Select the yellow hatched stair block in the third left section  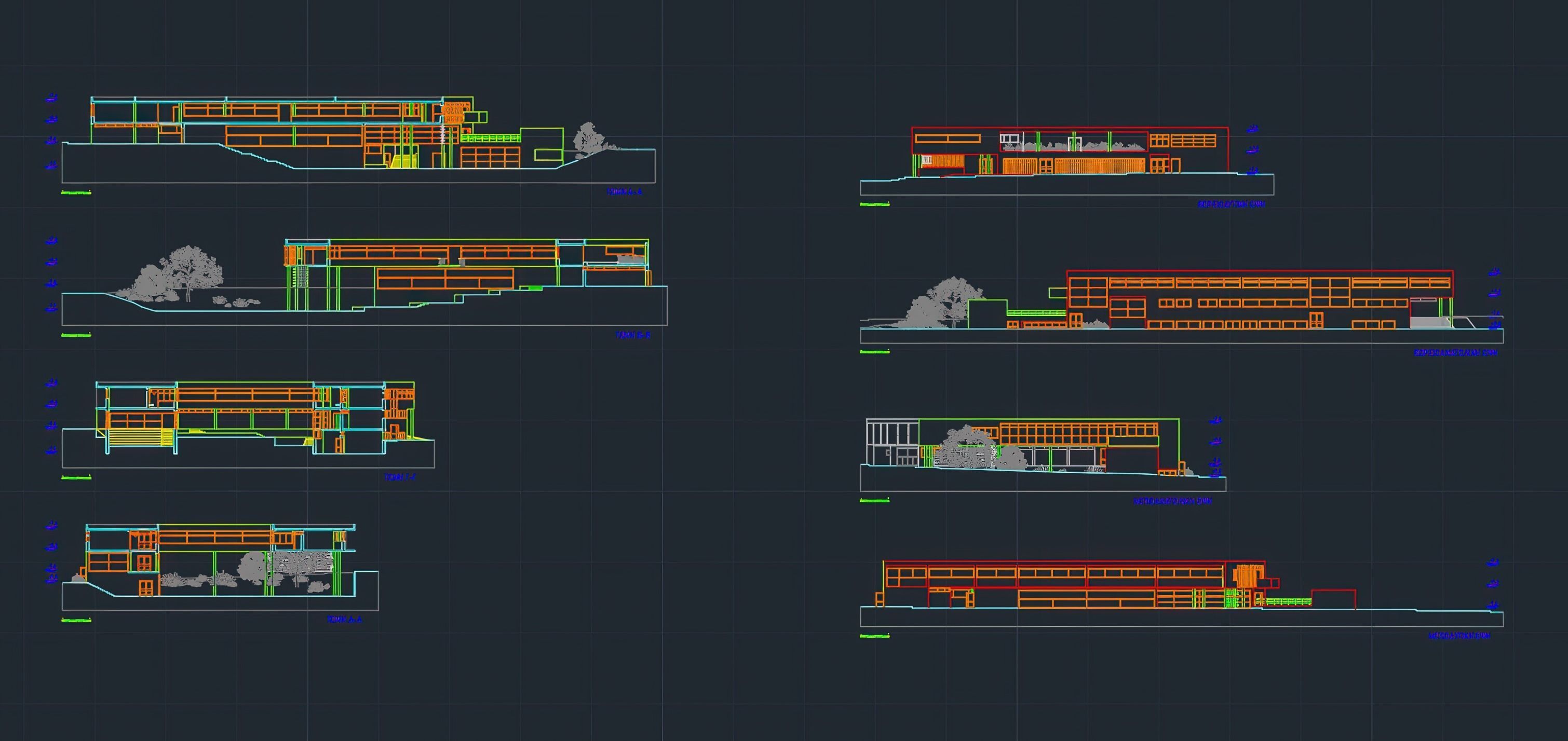[x=141, y=437]
